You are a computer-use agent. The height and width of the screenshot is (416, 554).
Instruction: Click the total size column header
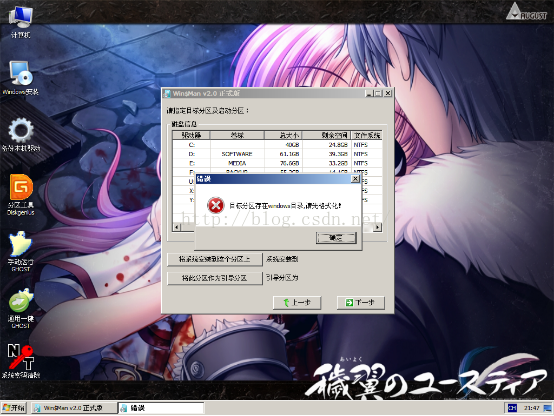(283, 135)
